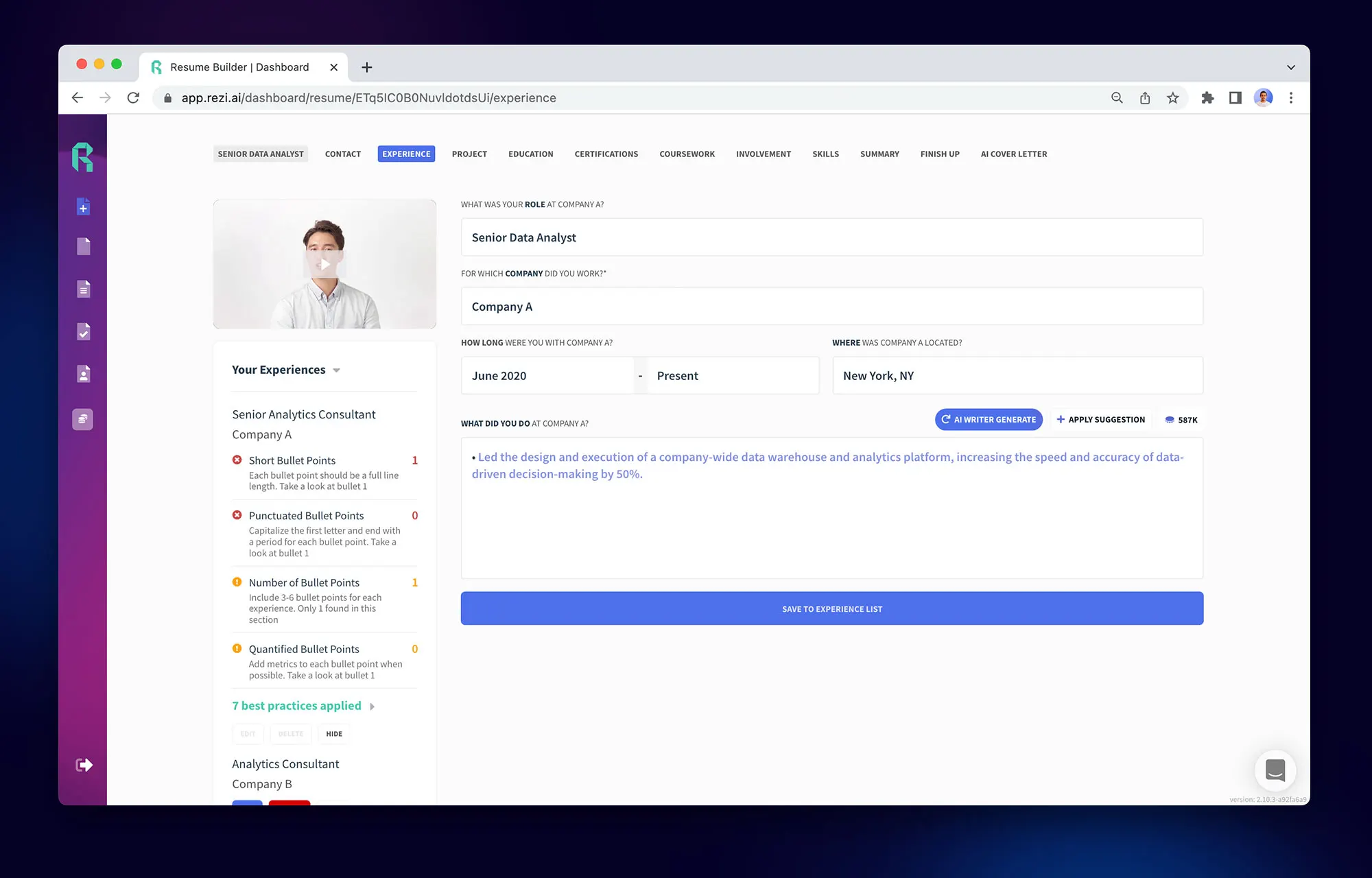1372x878 pixels.
Task: Open the browser profile avatar
Action: point(1263,98)
